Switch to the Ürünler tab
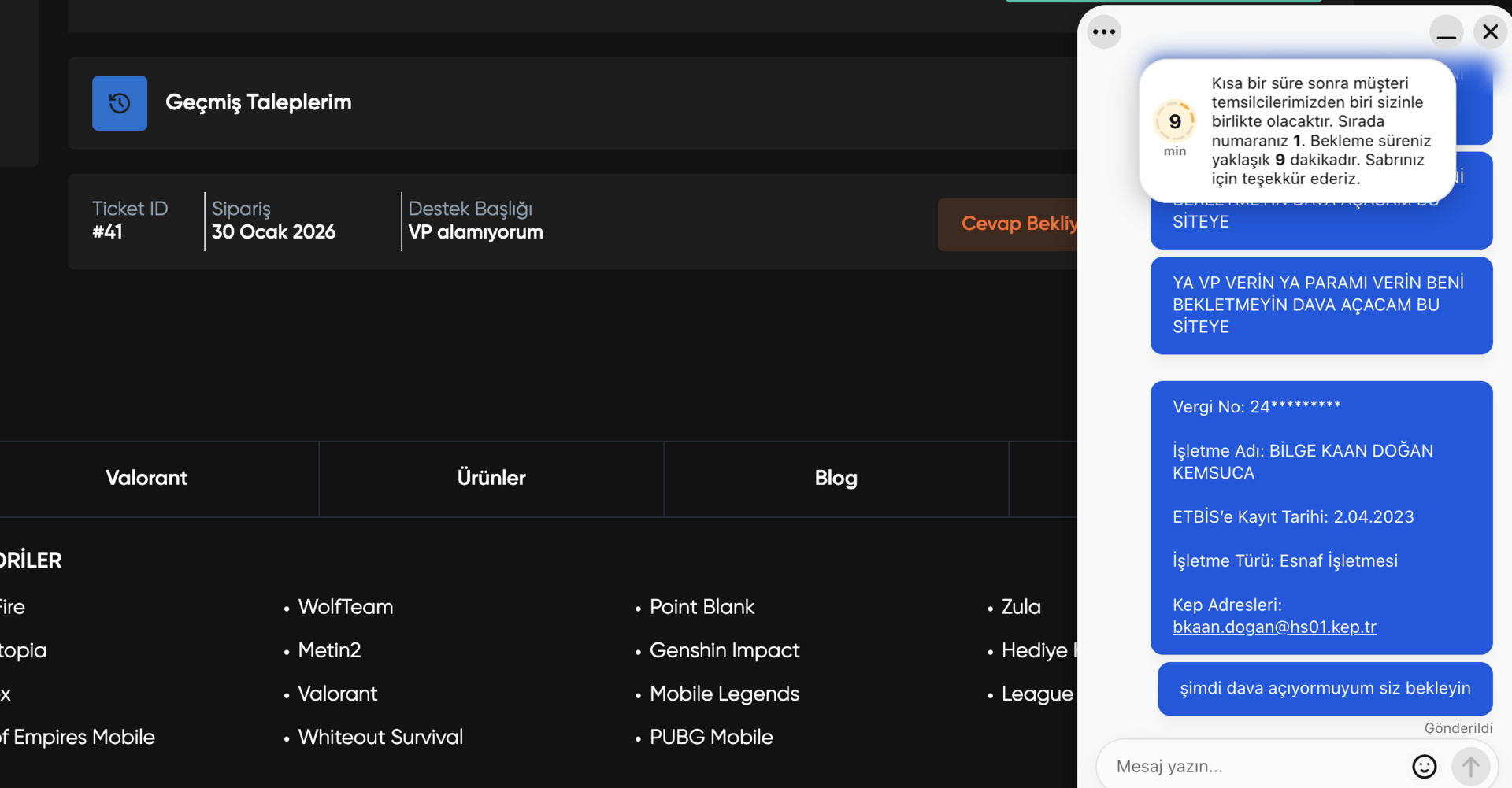Image resolution: width=1512 pixels, height=788 pixels. [491, 478]
